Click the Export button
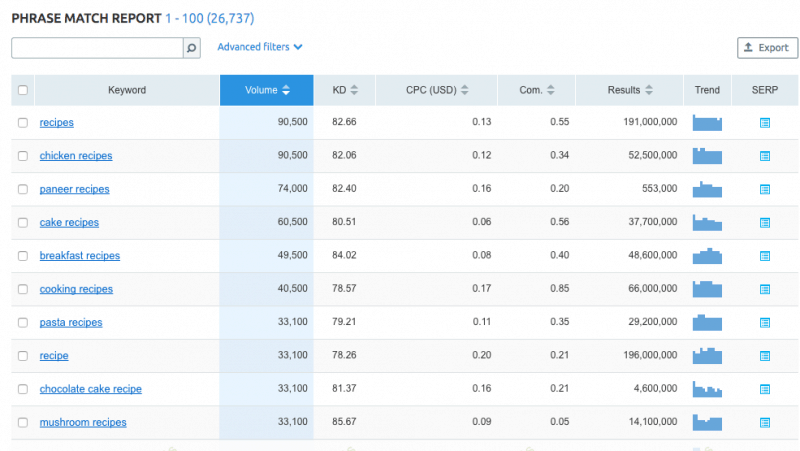The width and height of the screenshot is (800, 451). pos(767,48)
